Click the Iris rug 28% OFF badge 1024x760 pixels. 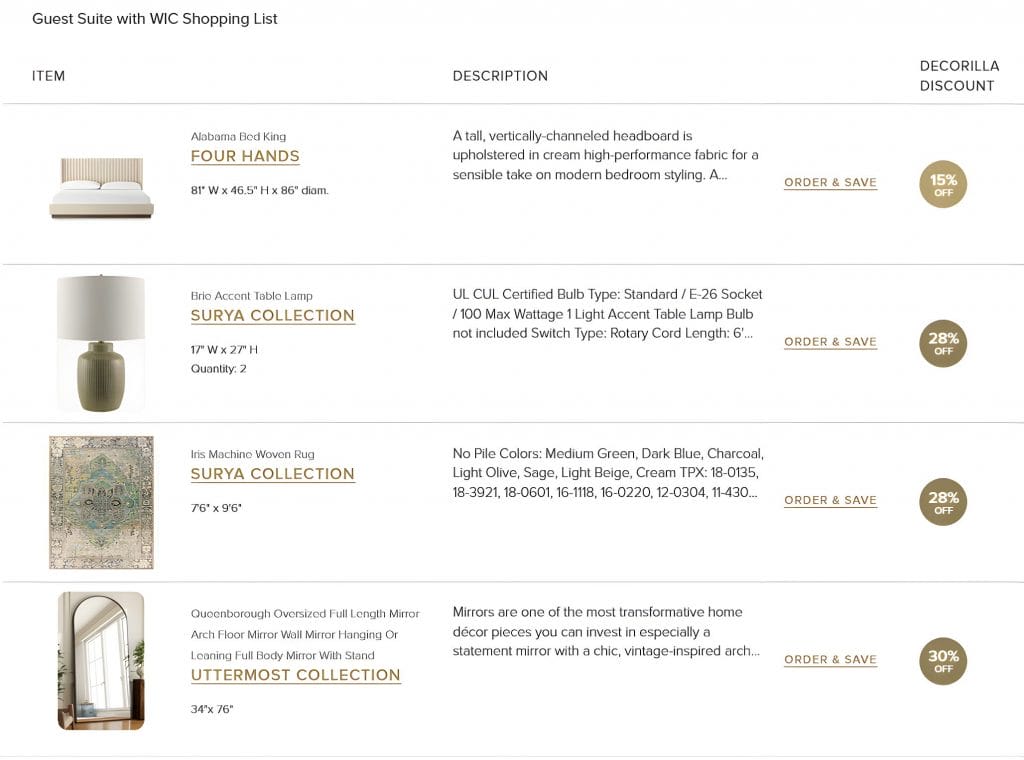pos(943,502)
